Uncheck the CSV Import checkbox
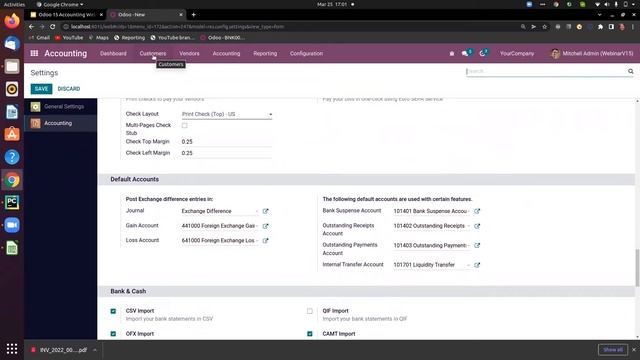The width and height of the screenshot is (640, 360). tap(113, 311)
